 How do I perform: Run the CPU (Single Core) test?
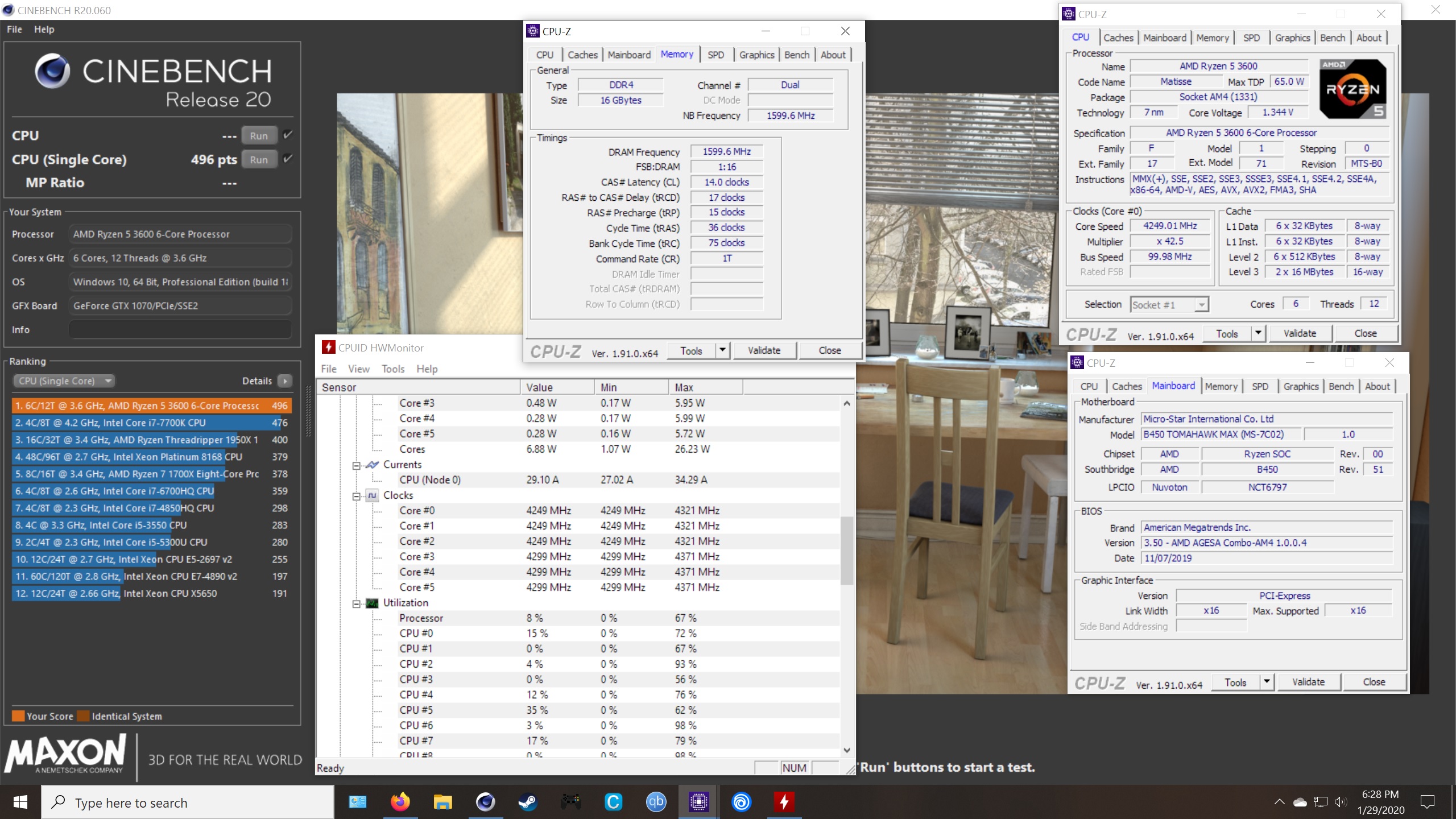[259, 159]
